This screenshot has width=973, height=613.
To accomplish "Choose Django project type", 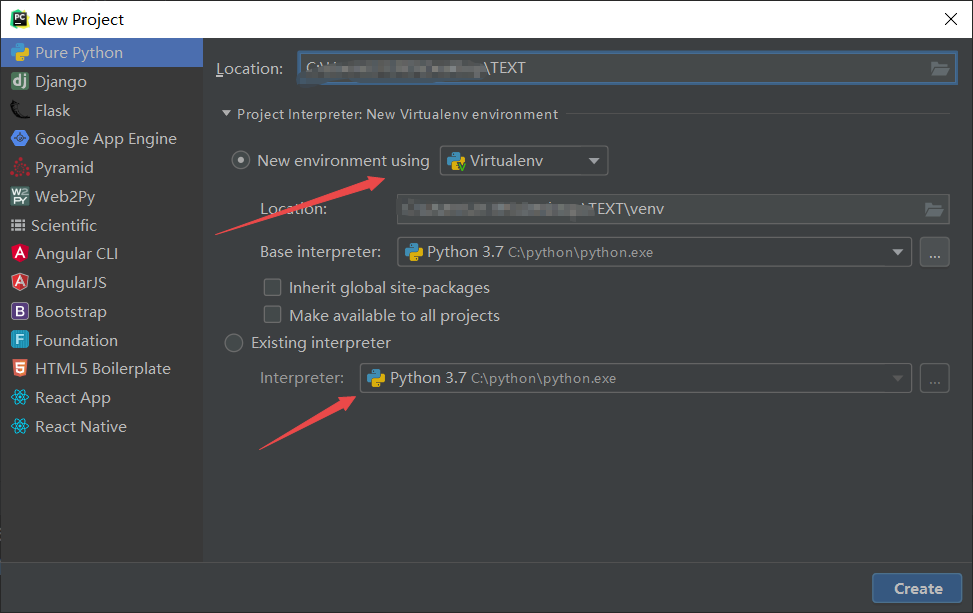I will click(102, 81).
